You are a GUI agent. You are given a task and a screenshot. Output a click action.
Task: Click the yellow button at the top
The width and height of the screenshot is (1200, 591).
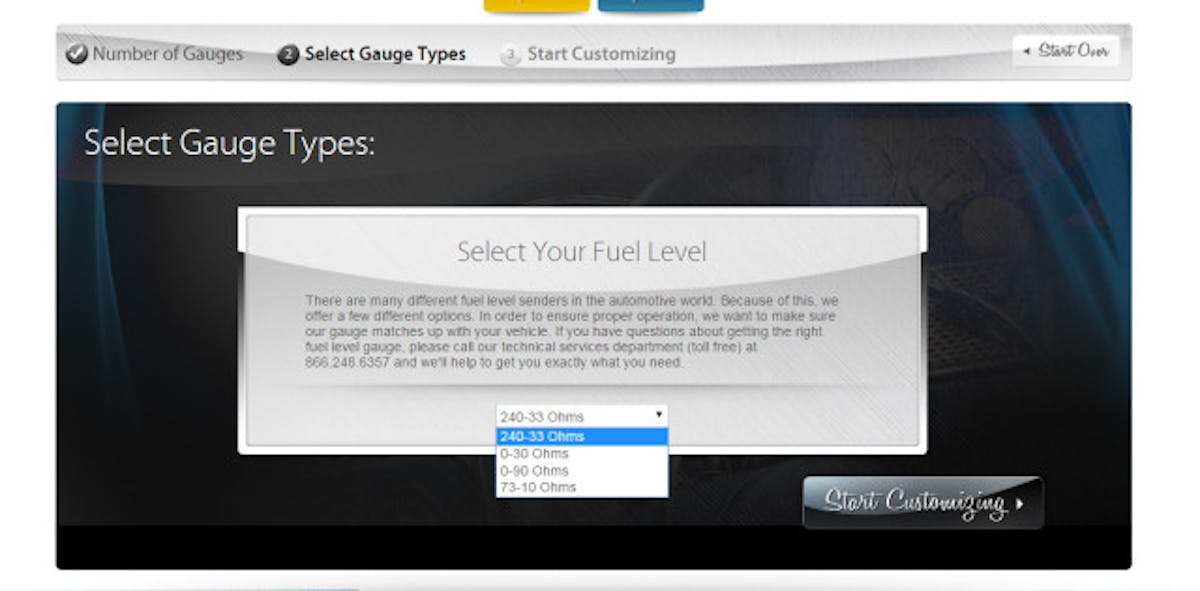click(x=536, y=5)
